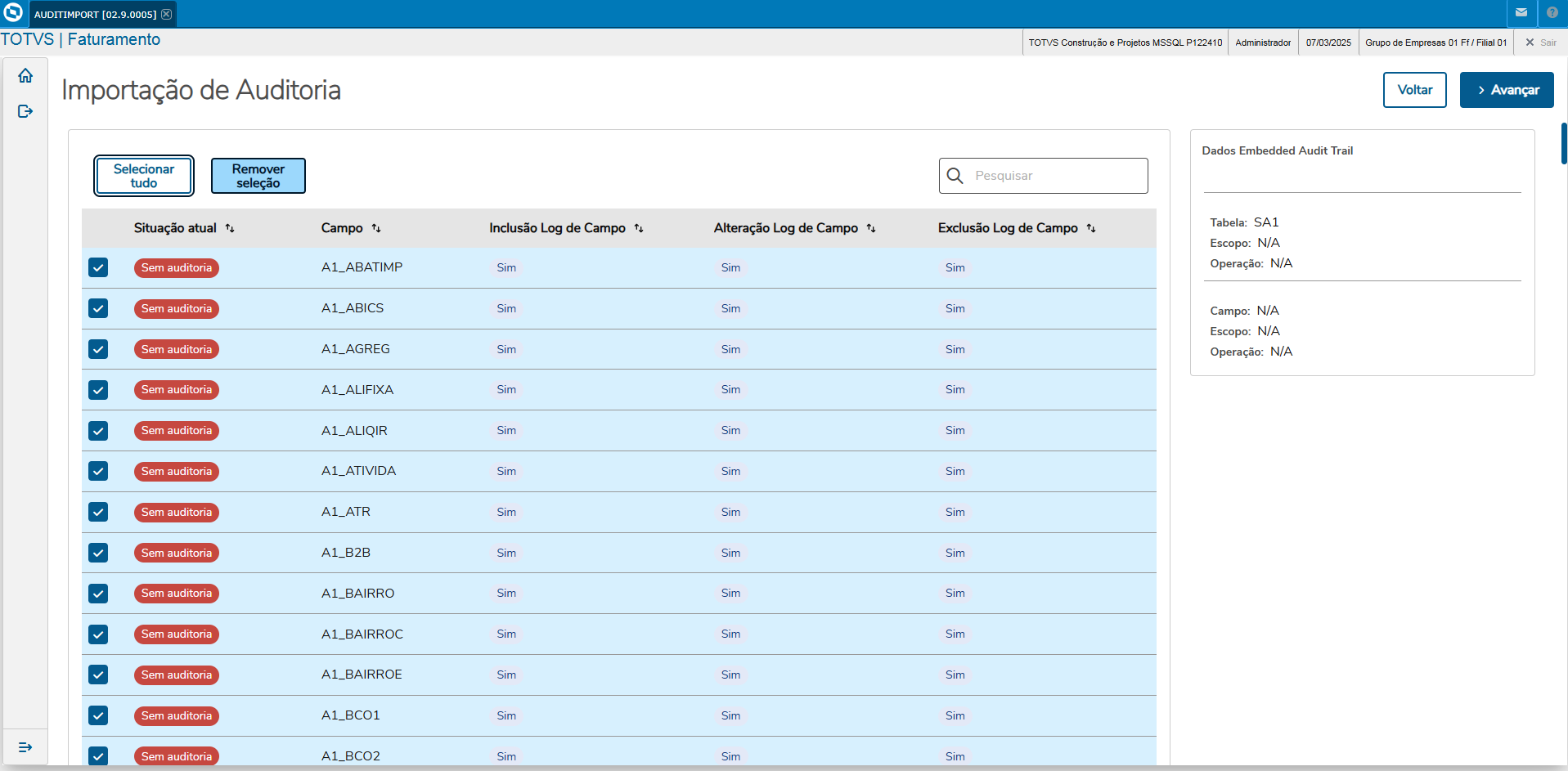This screenshot has width=1568, height=771.
Task: Click Alteração Sim value for A1_AGREG
Action: pyautogui.click(x=730, y=349)
